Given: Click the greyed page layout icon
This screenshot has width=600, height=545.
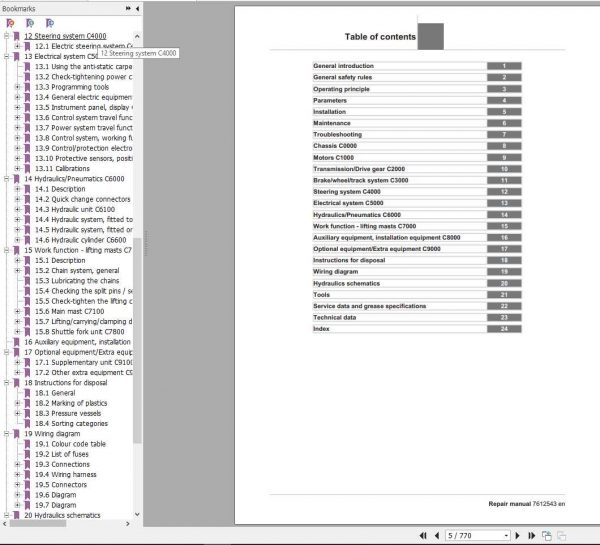Looking at the screenshot, I should tap(561, 535).
